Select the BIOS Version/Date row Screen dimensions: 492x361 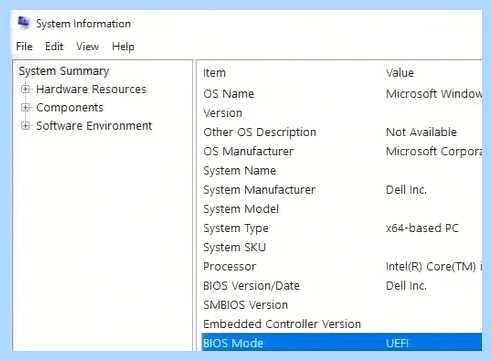pos(342,286)
